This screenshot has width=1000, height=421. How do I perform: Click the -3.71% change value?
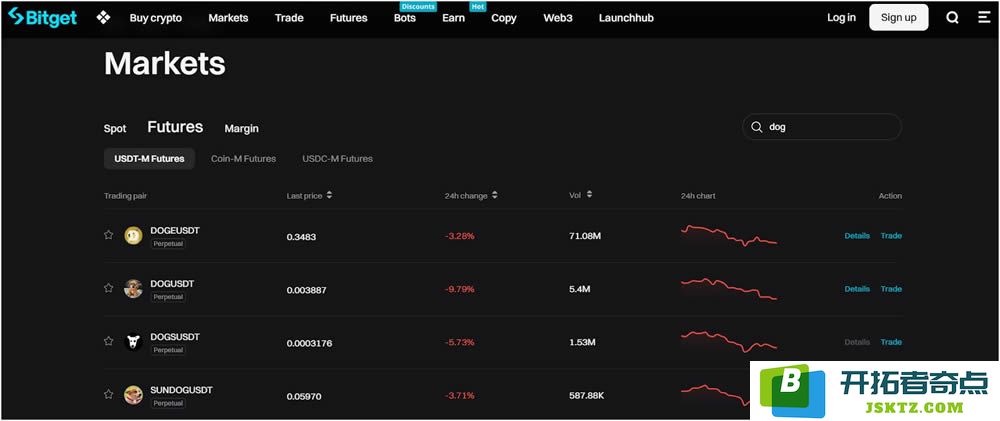pos(459,395)
